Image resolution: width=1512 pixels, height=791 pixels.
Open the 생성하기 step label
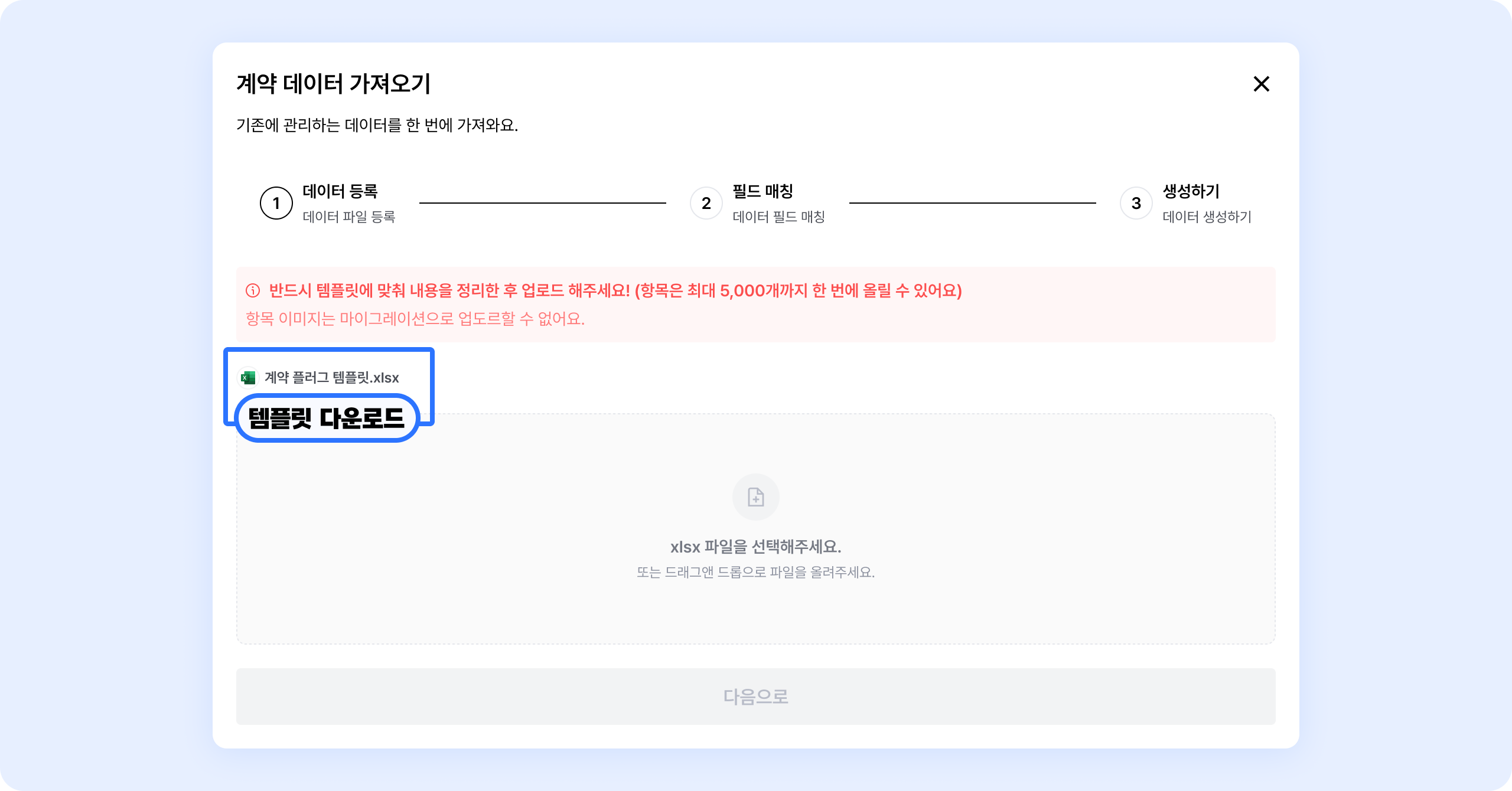pos(1191,191)
